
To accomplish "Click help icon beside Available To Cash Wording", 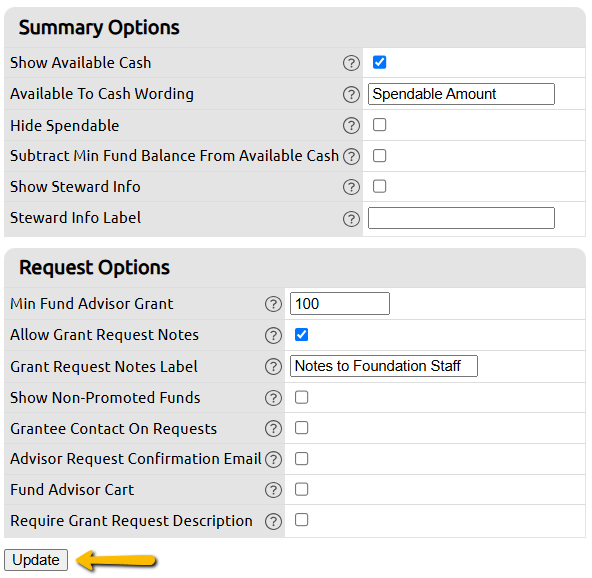I will (351, 94).
